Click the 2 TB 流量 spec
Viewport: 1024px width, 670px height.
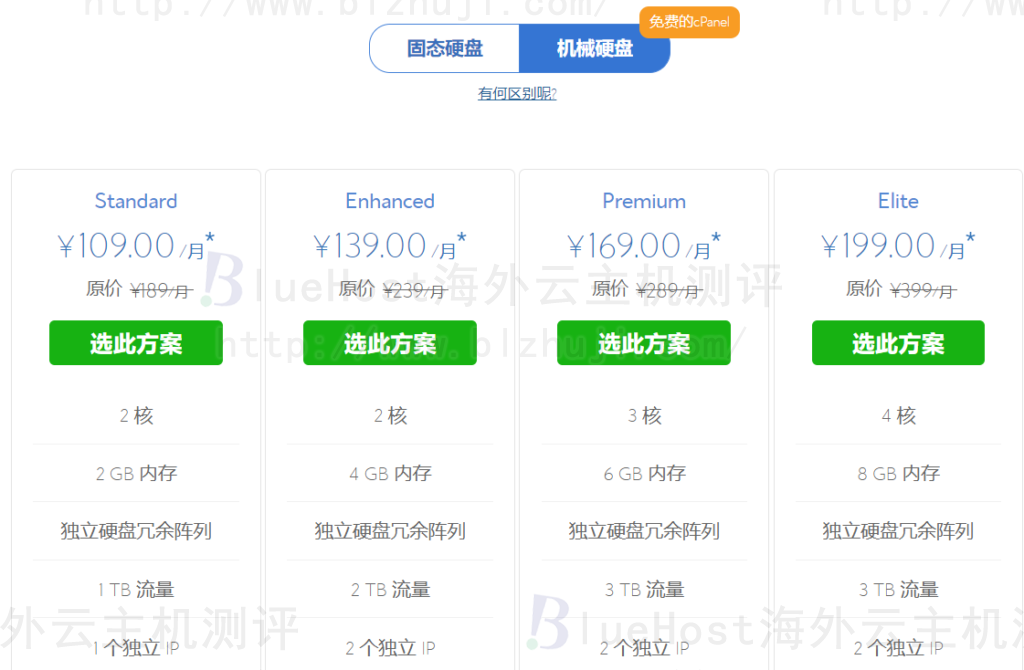tap(390, 590)
